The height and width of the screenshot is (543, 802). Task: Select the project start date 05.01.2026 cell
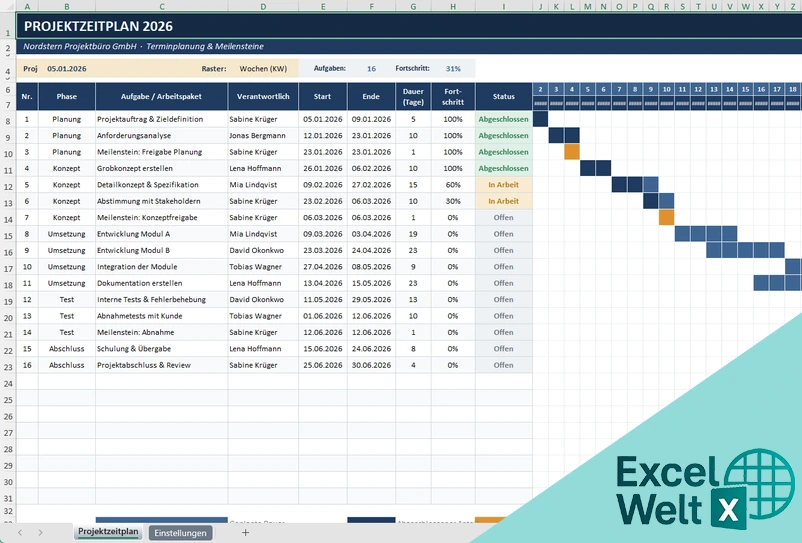point(67,69)
